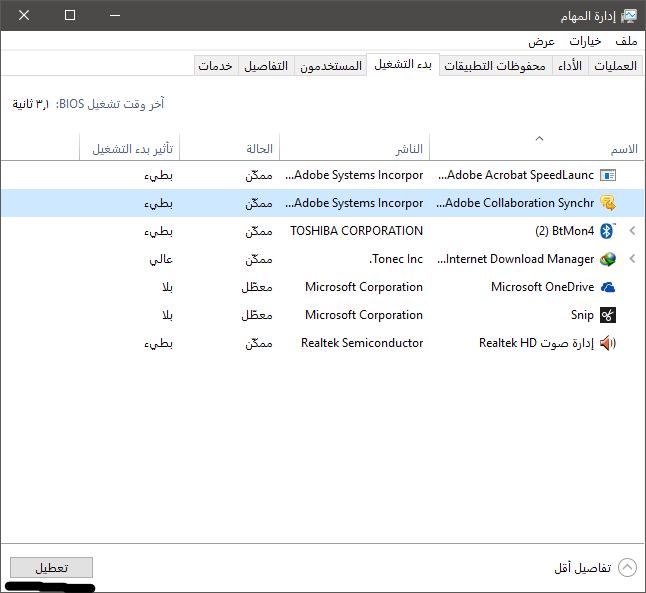Select the 'Microsoft OneDrive' entry name

point(543,287)
